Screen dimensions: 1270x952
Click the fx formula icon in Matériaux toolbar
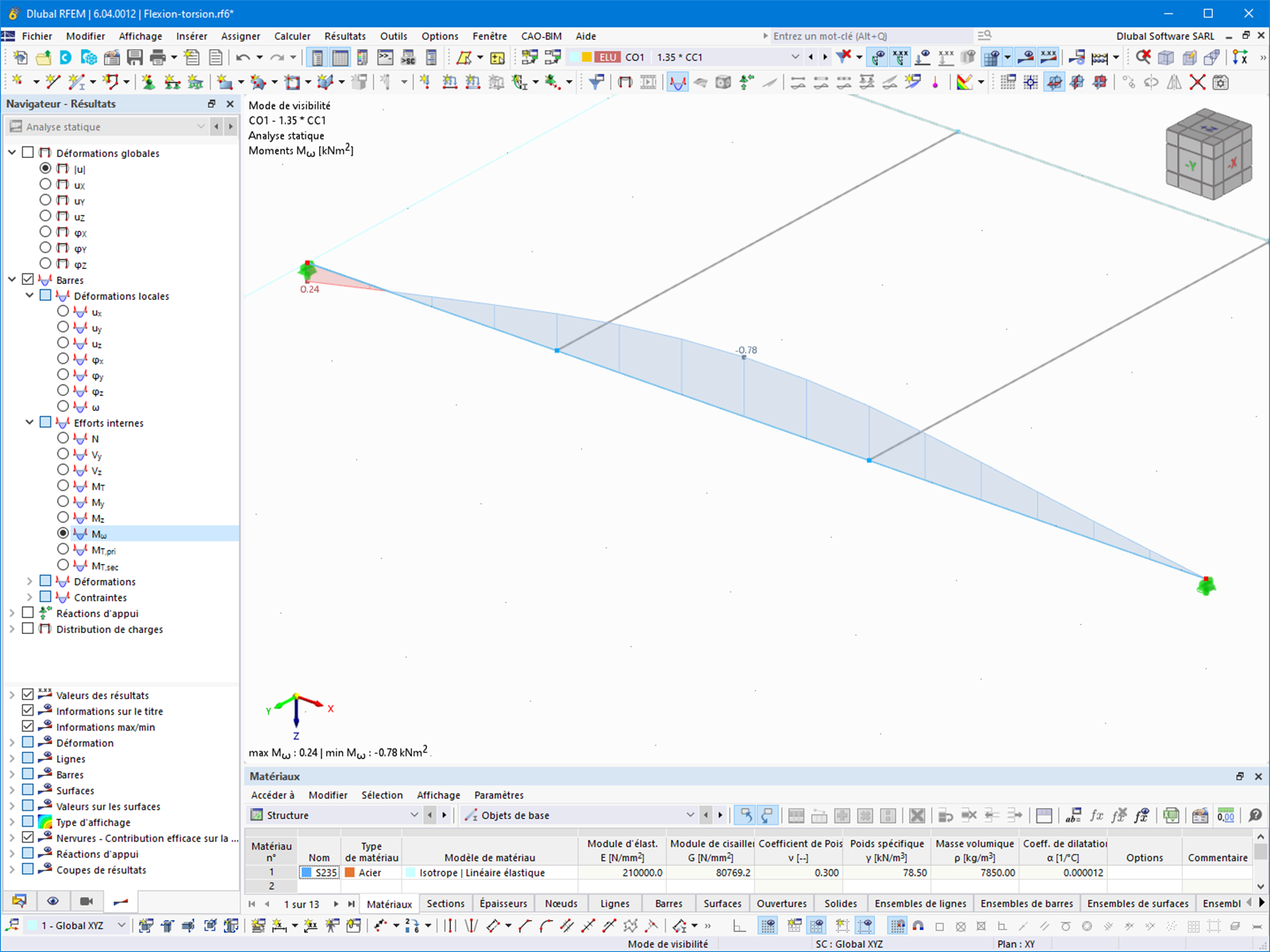tap(1096, 816)
